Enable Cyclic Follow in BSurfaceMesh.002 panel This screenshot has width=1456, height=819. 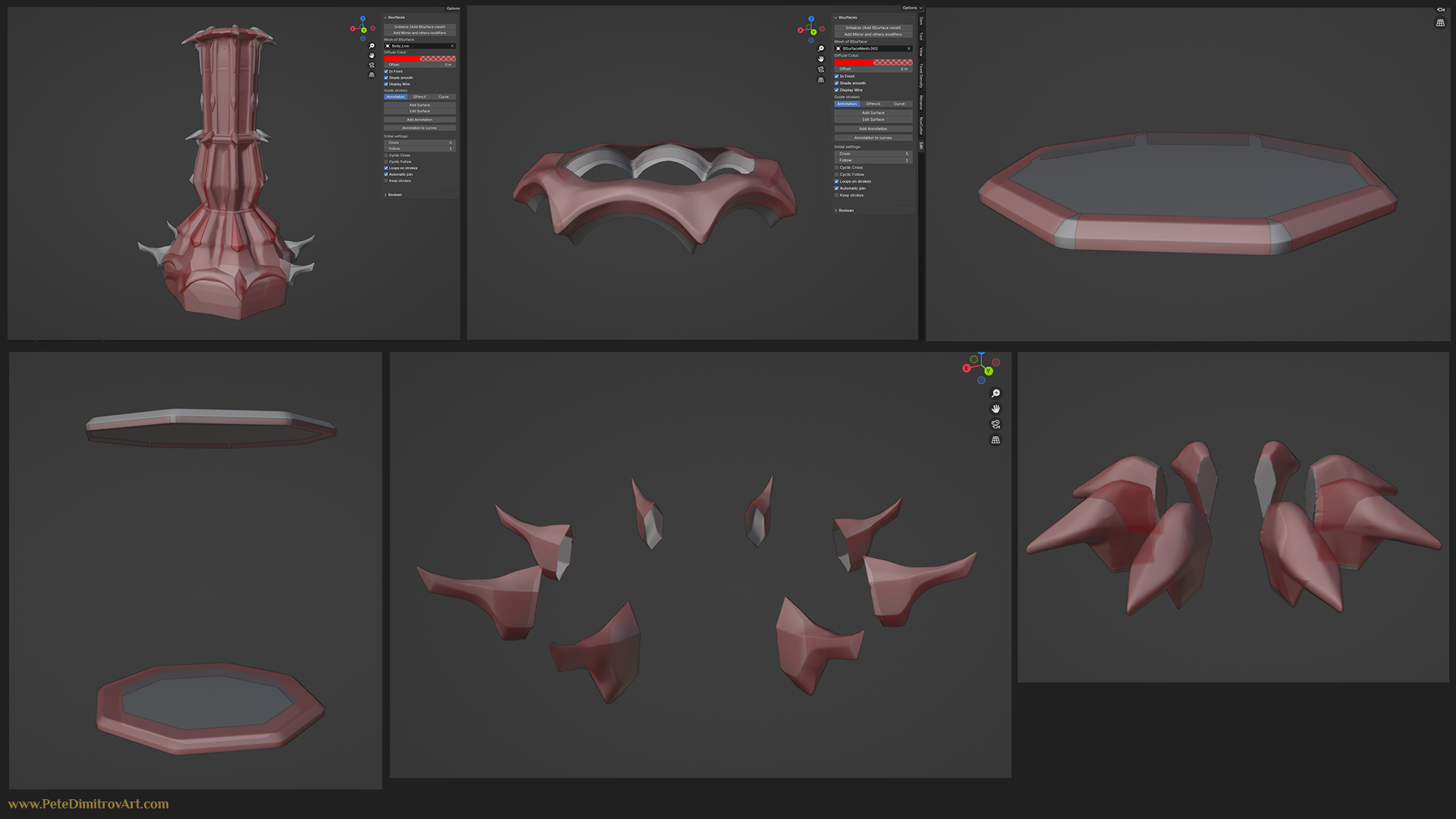click(836, 174)
